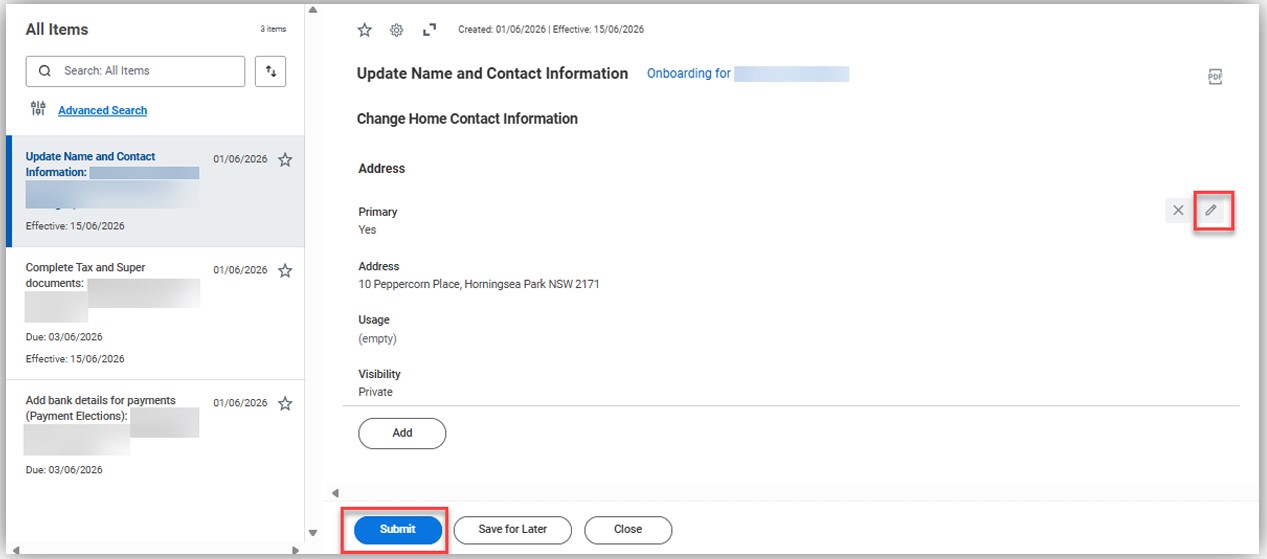
Task: Click the scroll down arrow at pane bottom
Action: pyautogui.click(x=312, y=533)
